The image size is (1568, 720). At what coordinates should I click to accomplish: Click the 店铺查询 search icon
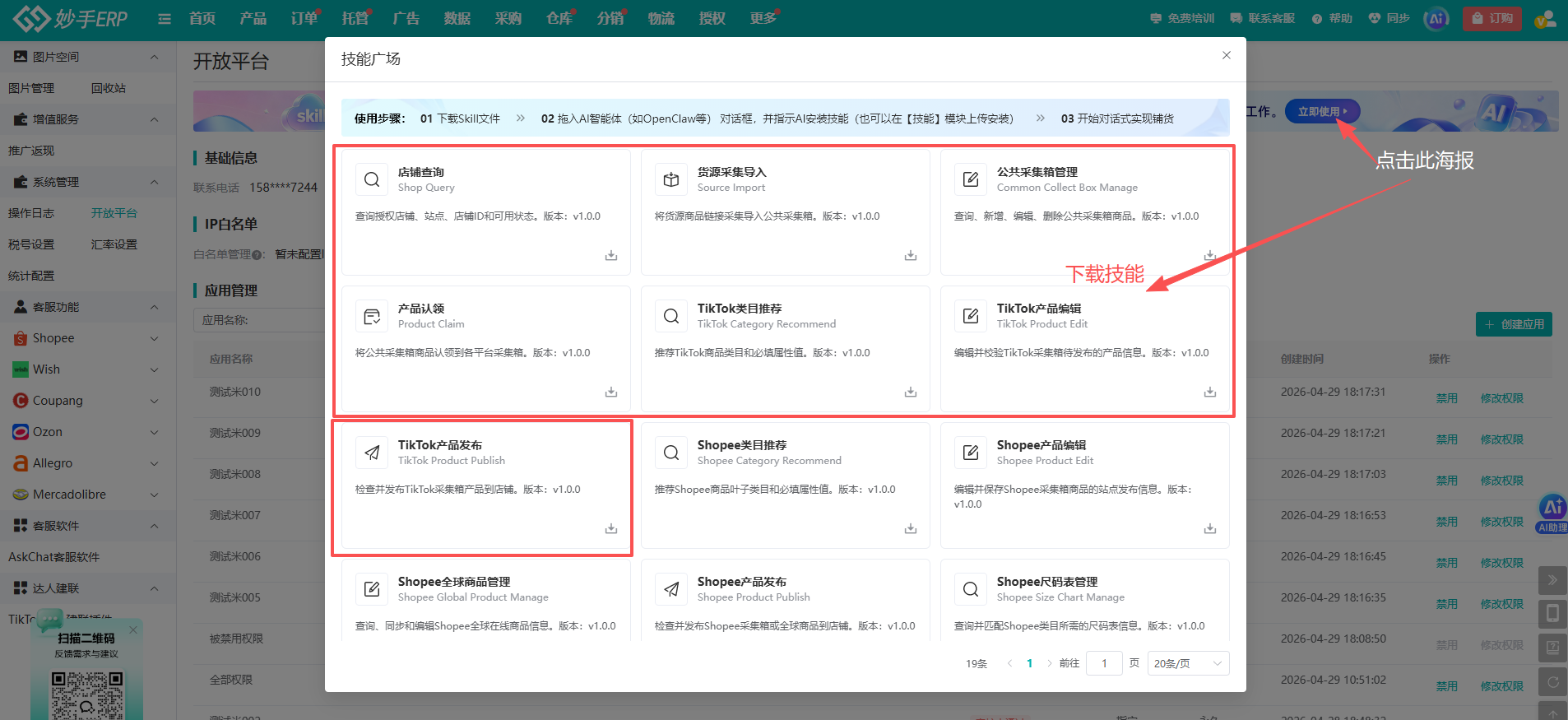(x=372, y=179)
